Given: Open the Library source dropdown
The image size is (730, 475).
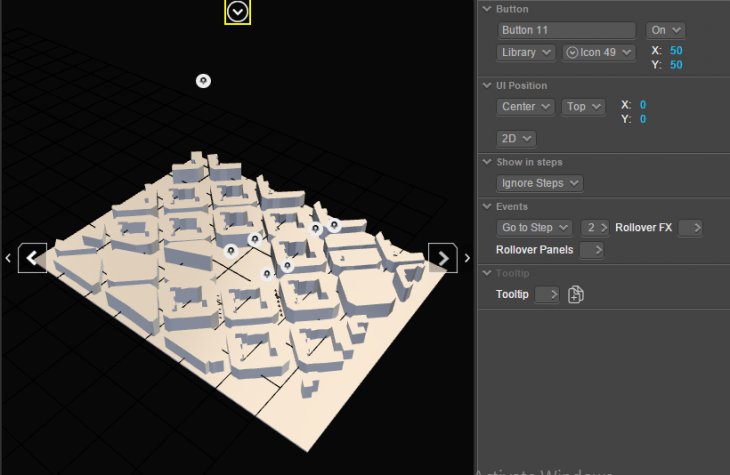Looking at the screenshot, I should click(x=526, y=52).
